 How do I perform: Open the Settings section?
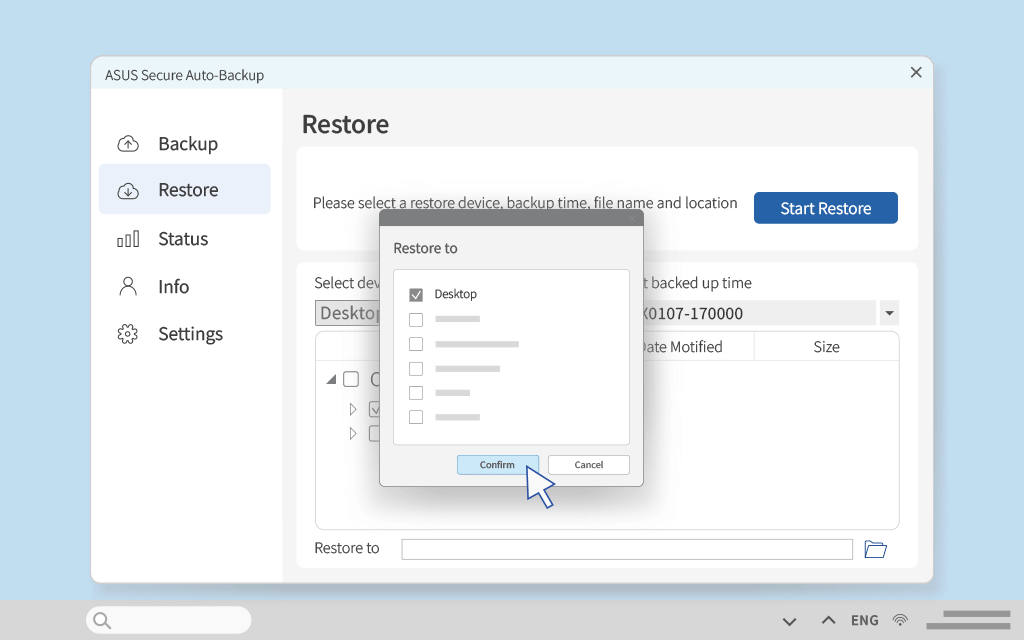click(185, 334)
